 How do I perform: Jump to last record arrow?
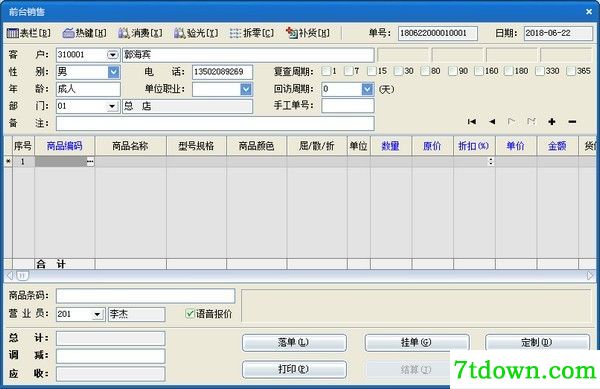click(531, 122)
